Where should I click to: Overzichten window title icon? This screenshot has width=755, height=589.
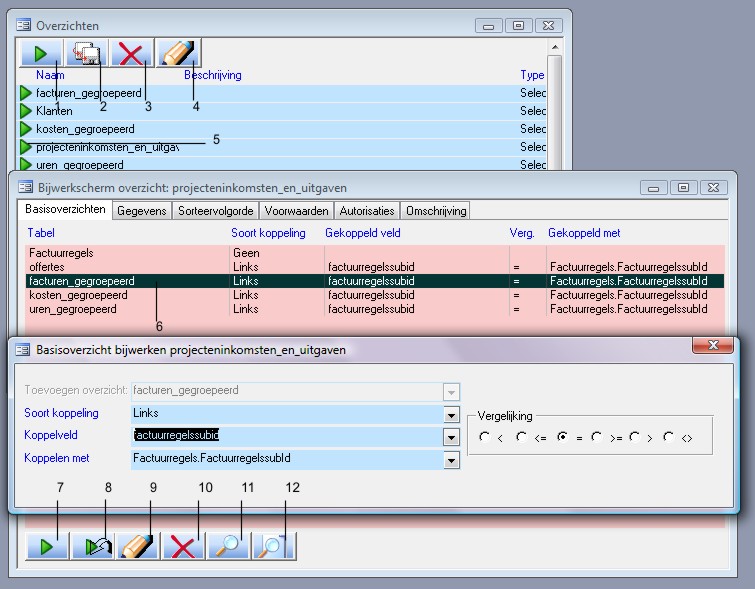[x=24, y=25]
